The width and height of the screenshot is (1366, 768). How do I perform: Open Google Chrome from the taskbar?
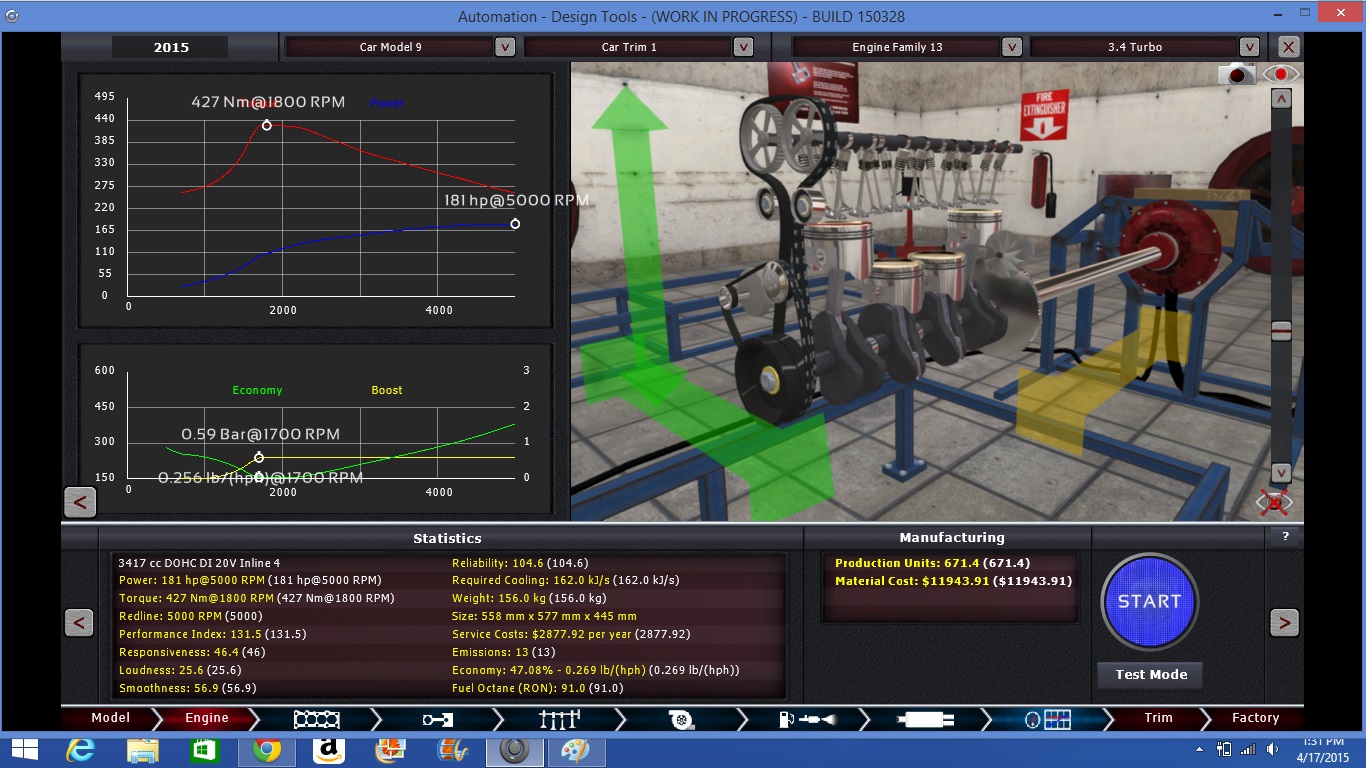267,750
